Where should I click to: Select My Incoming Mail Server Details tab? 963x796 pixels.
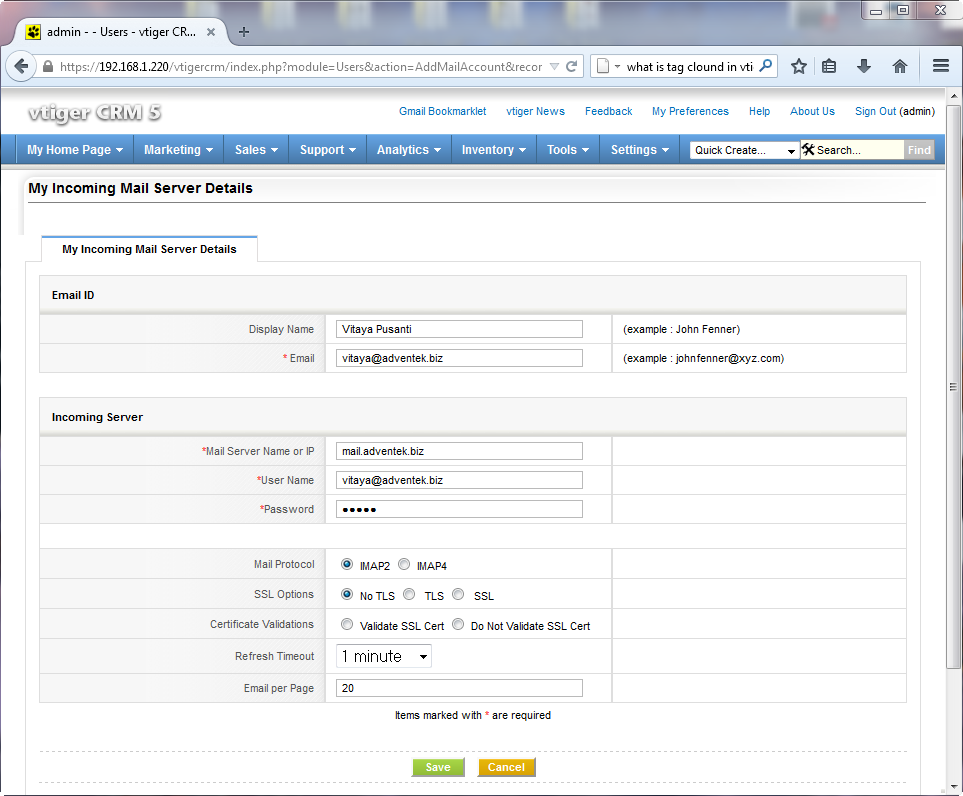[149, 249]
